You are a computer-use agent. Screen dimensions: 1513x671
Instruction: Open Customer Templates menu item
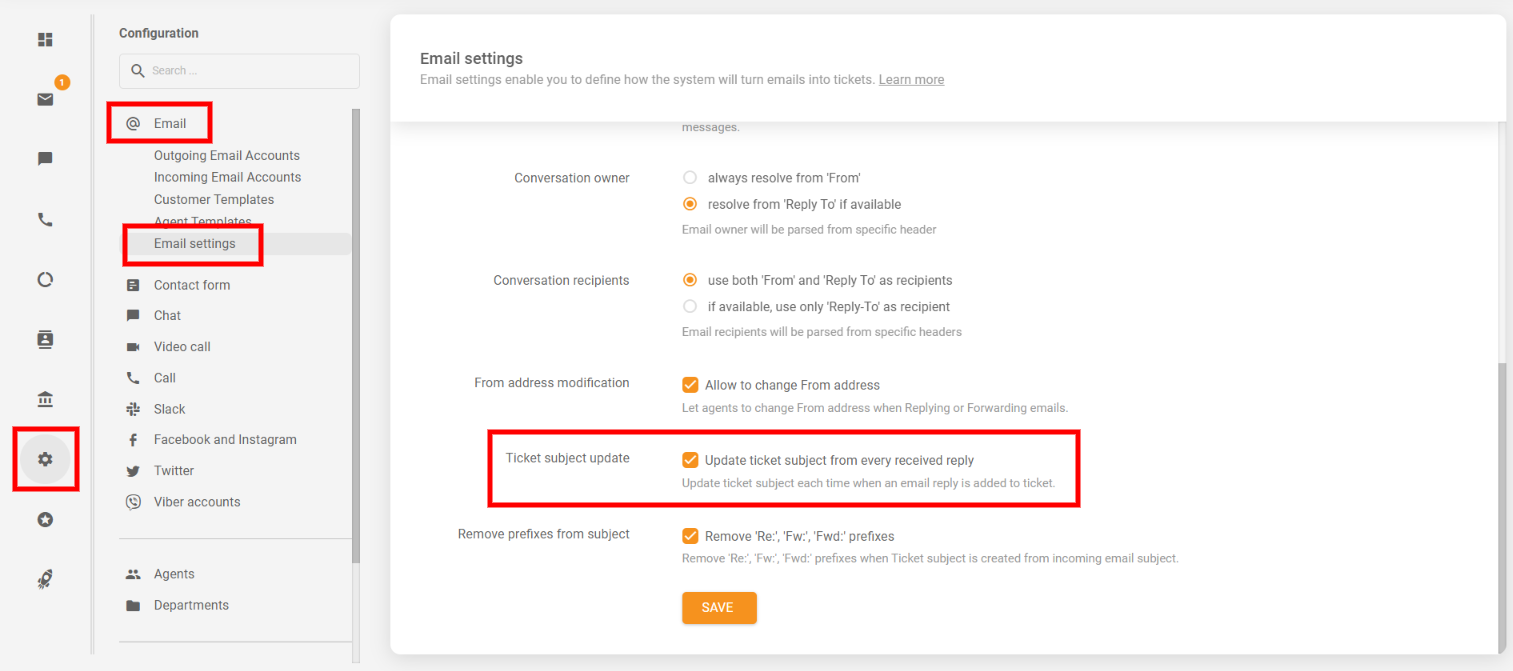213,200
